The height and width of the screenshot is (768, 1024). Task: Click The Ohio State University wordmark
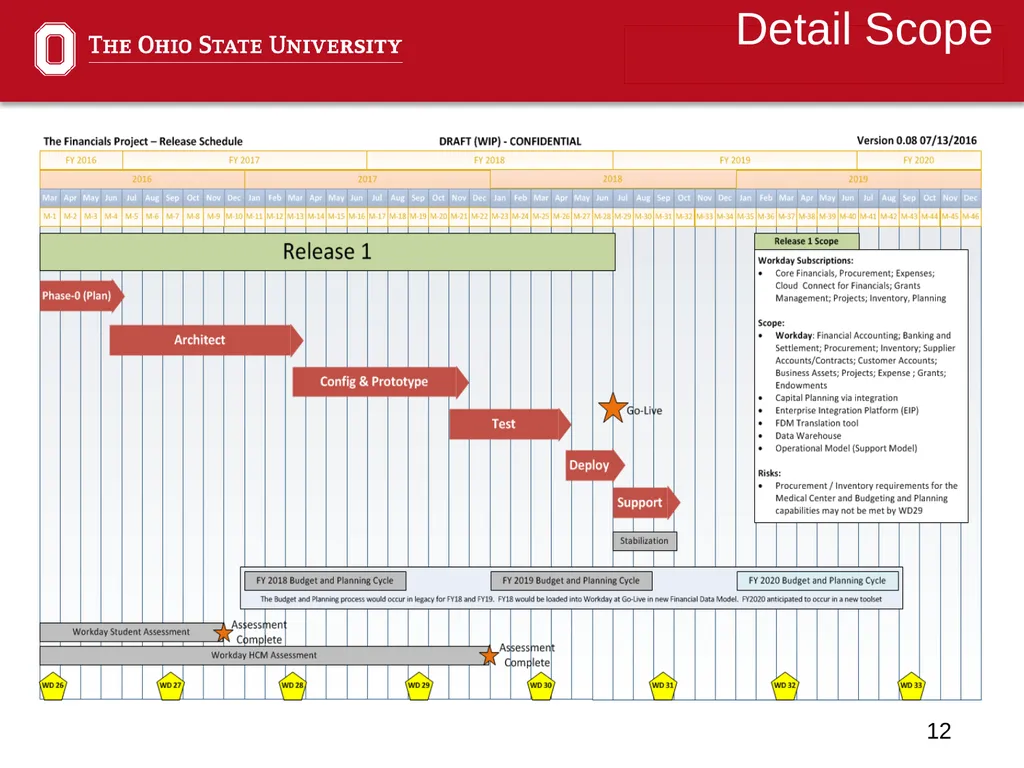tap(245, 46)
